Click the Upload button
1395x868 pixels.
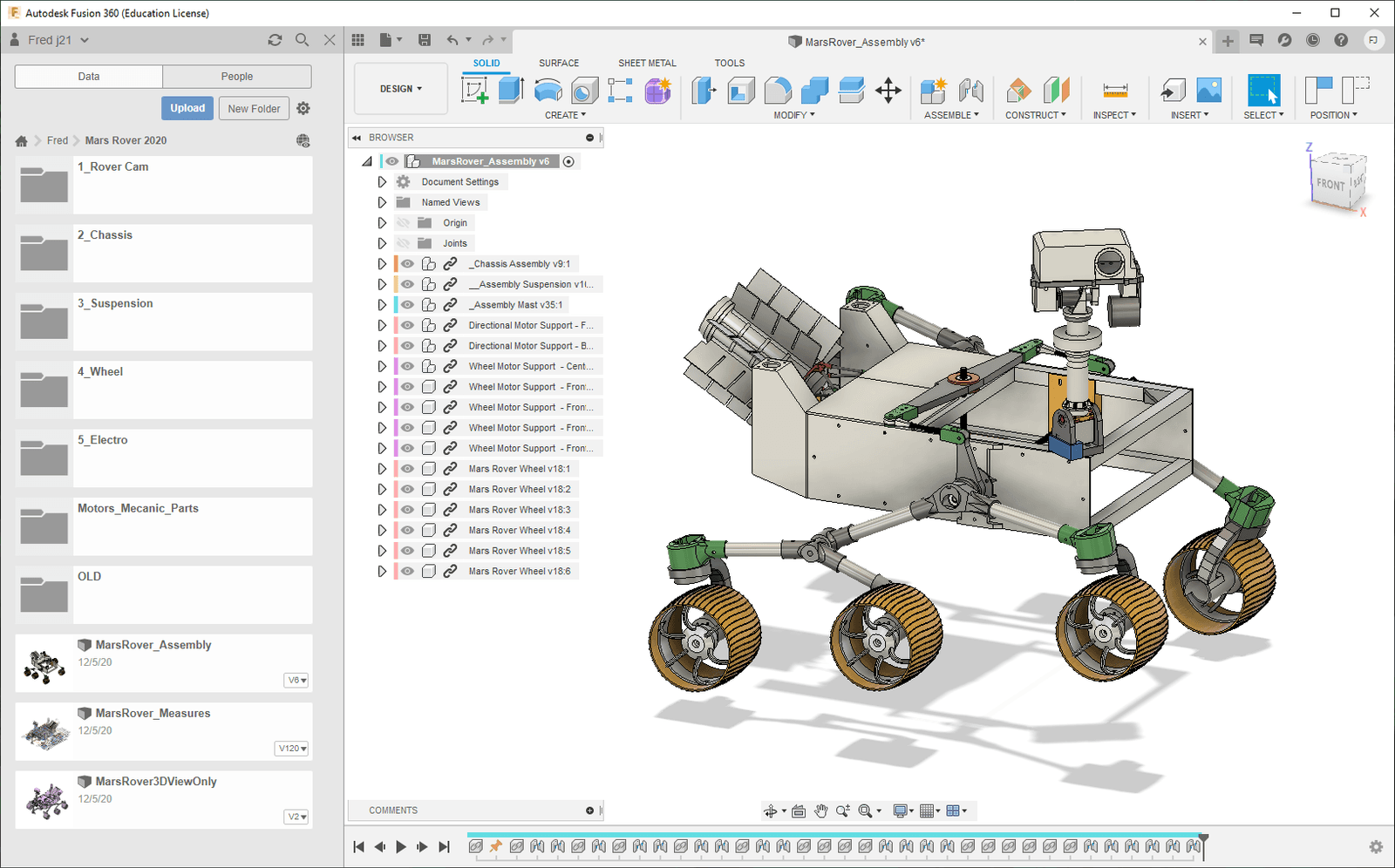click(187, 108)
